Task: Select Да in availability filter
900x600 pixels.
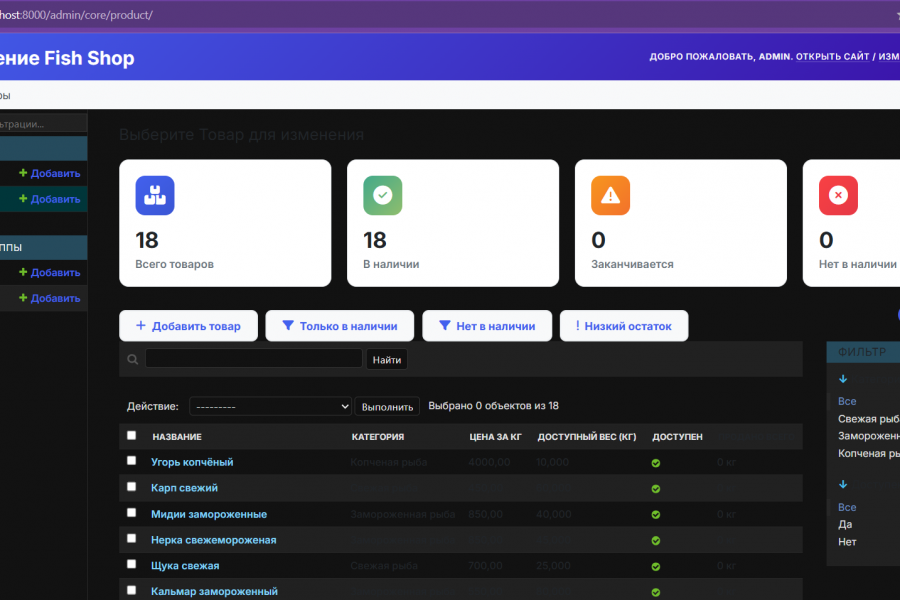Action: tap(845, 525)
